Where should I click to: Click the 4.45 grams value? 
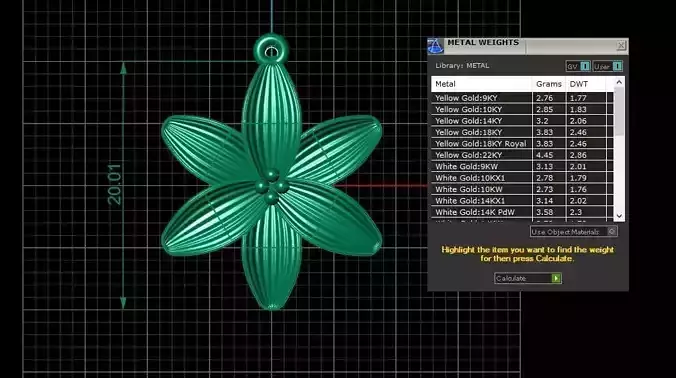coord(544,155)
